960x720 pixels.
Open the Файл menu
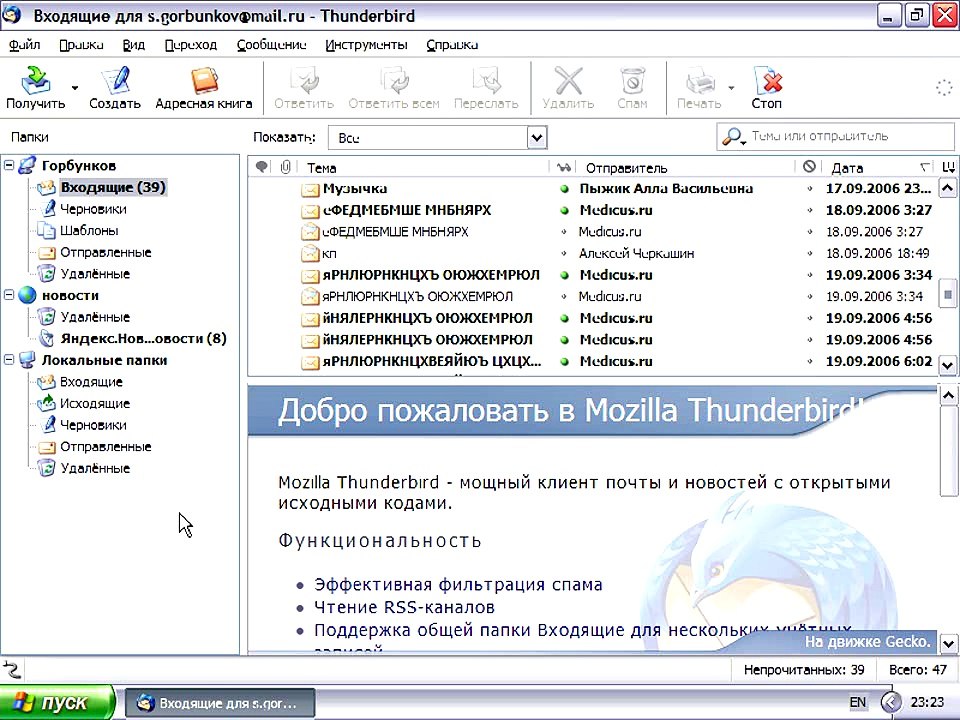click(x=24, y=45)
